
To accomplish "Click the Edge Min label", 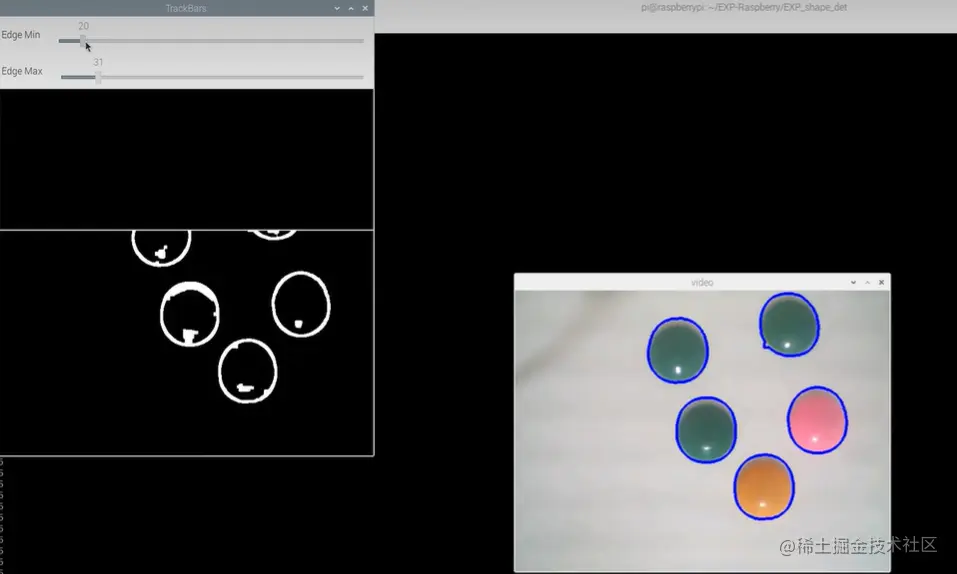I will (x=21, y=35).
